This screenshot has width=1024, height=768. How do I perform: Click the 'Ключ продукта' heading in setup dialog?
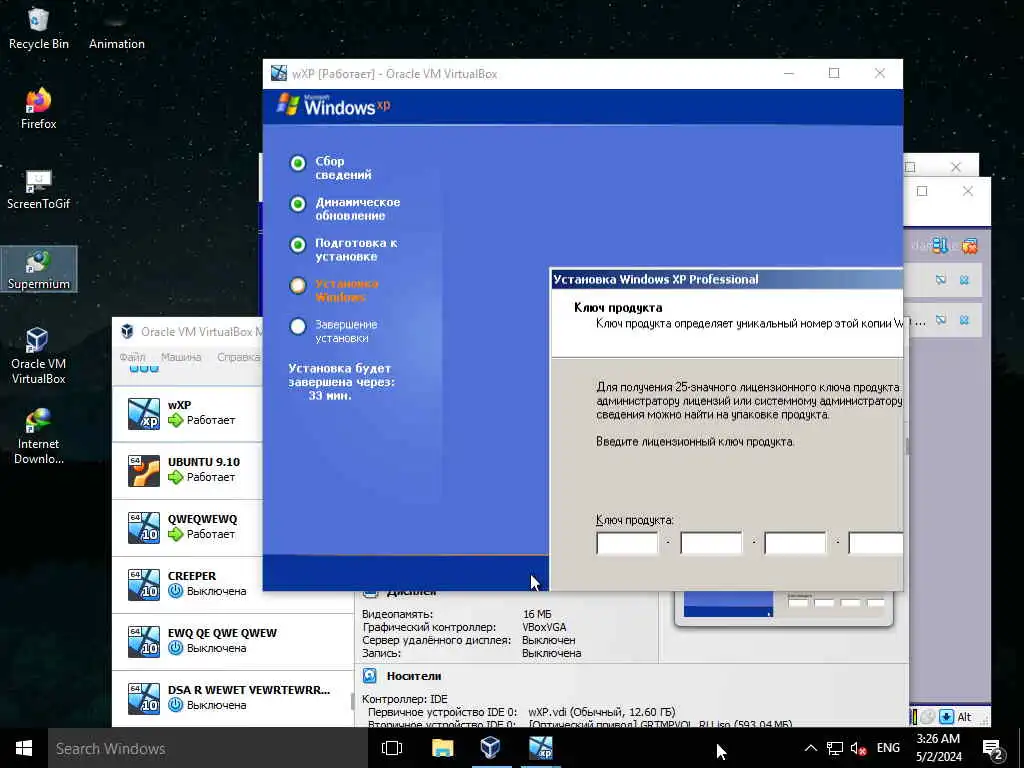pyautogui.click(x=618, y=308)
